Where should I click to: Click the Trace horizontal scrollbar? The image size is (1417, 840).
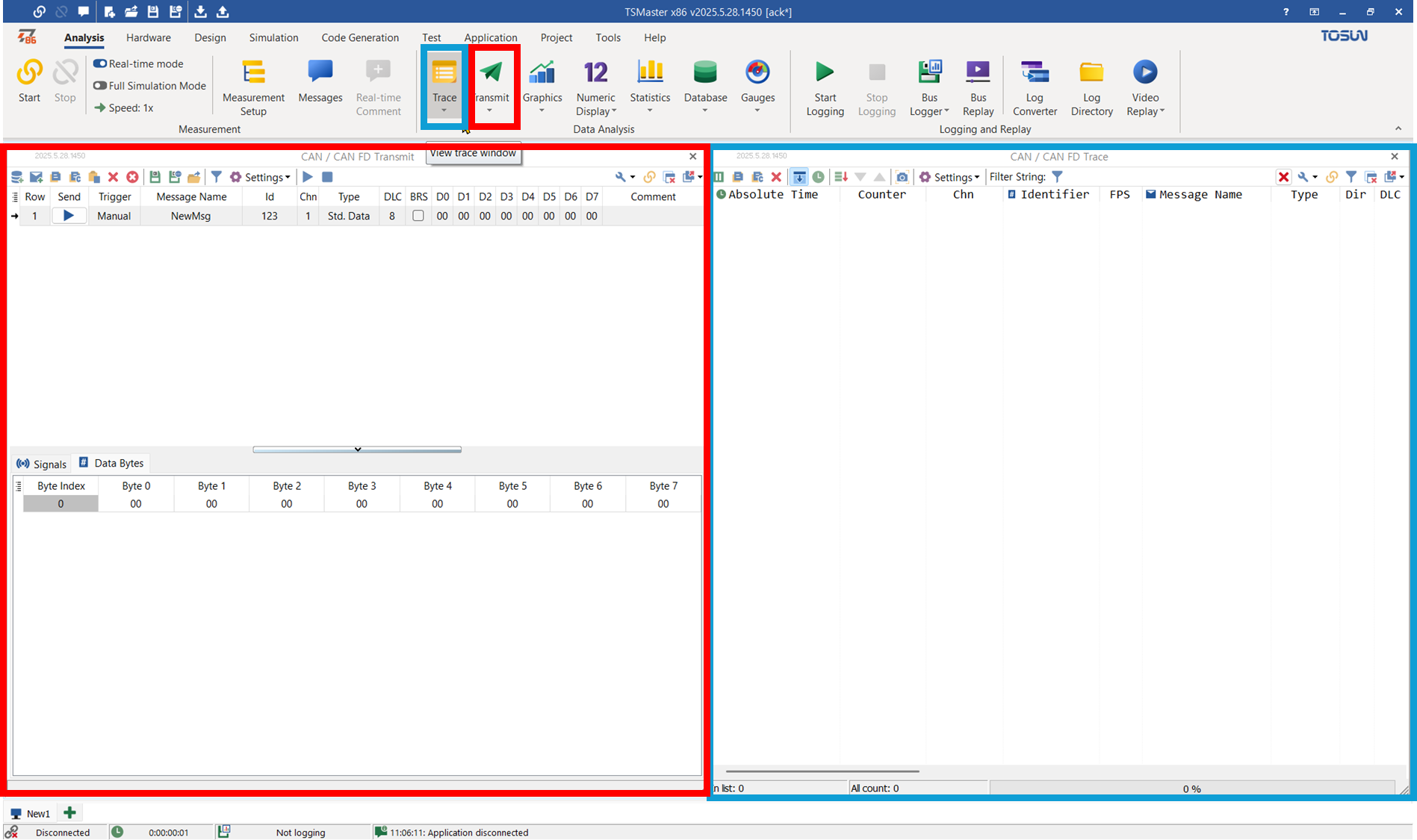click(x=822, y=771)
